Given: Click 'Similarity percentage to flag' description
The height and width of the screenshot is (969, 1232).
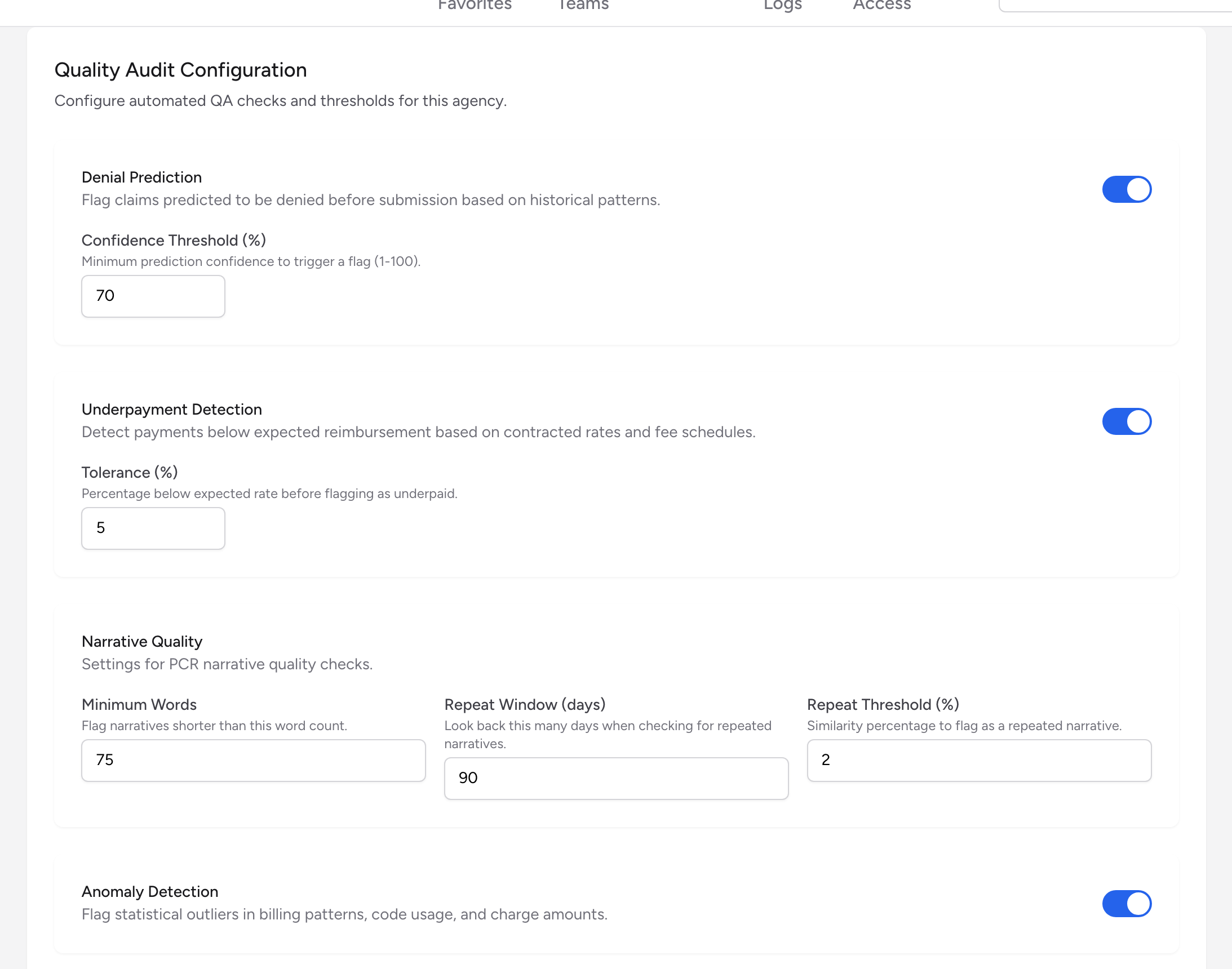Looking at the screenshot, I should pyautogui.click(x=964, y=725).
